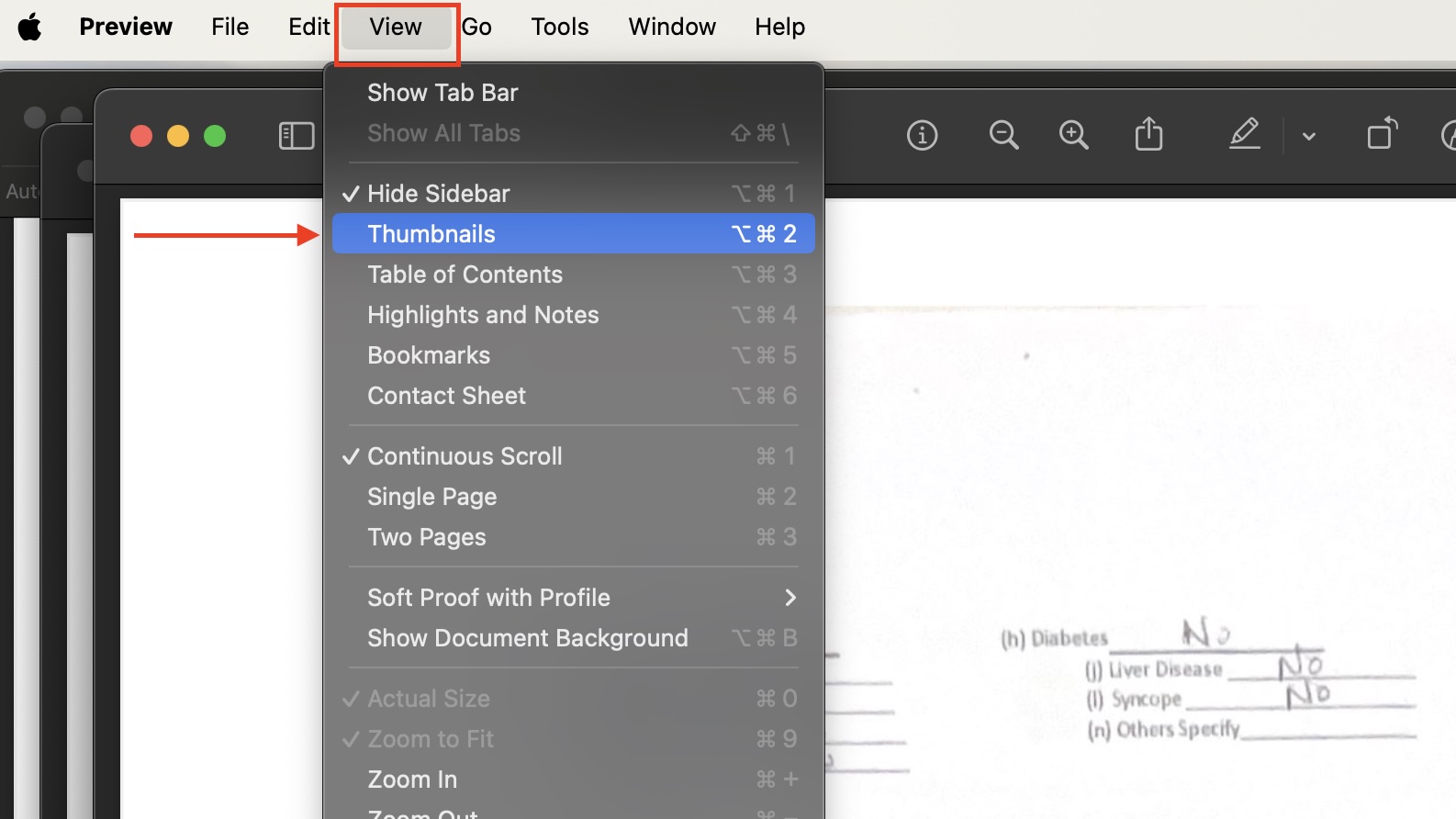Open the Window menu

point(672,27)
